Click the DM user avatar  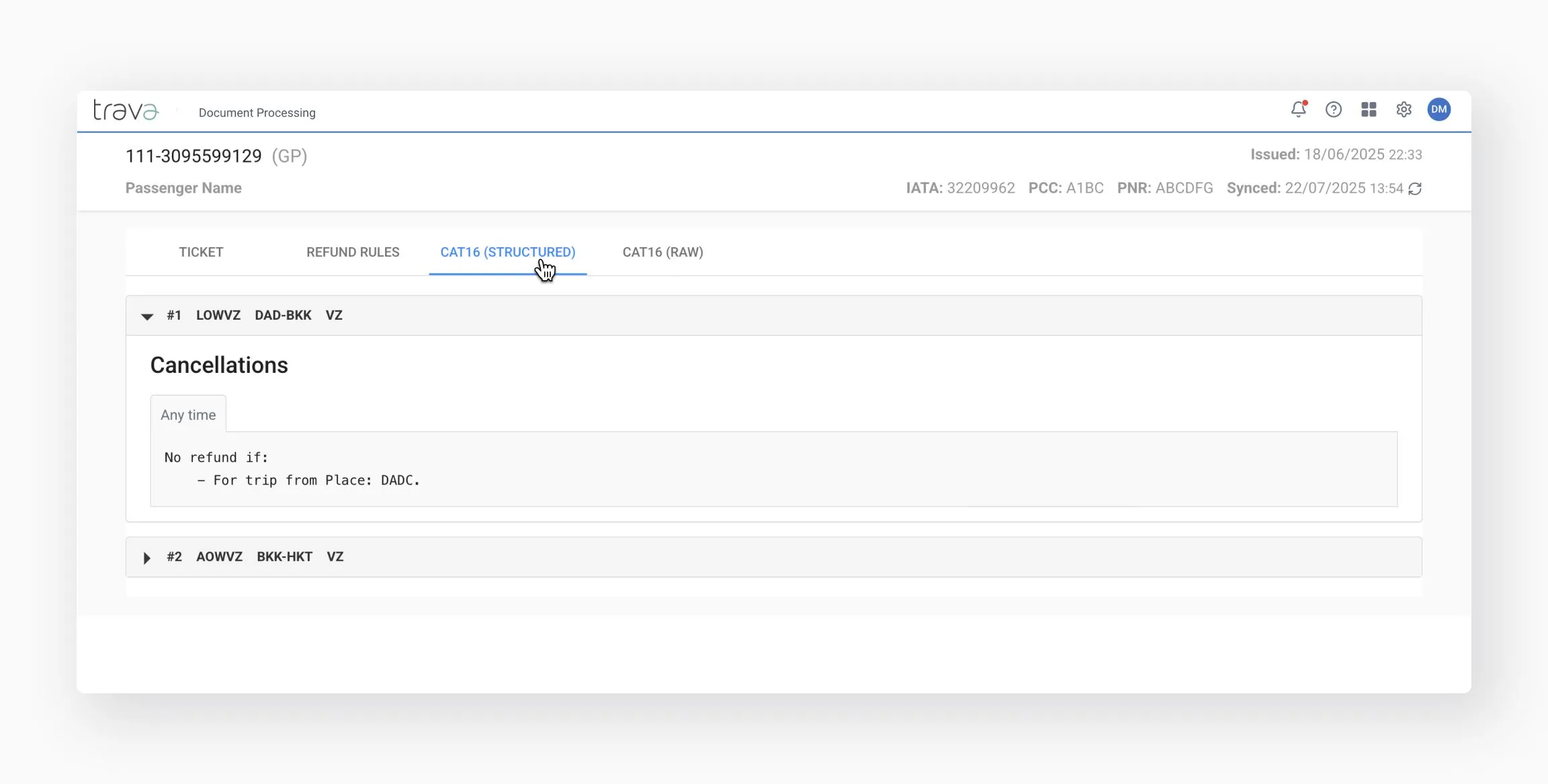pyautogui.click(x=1438, y=110)
